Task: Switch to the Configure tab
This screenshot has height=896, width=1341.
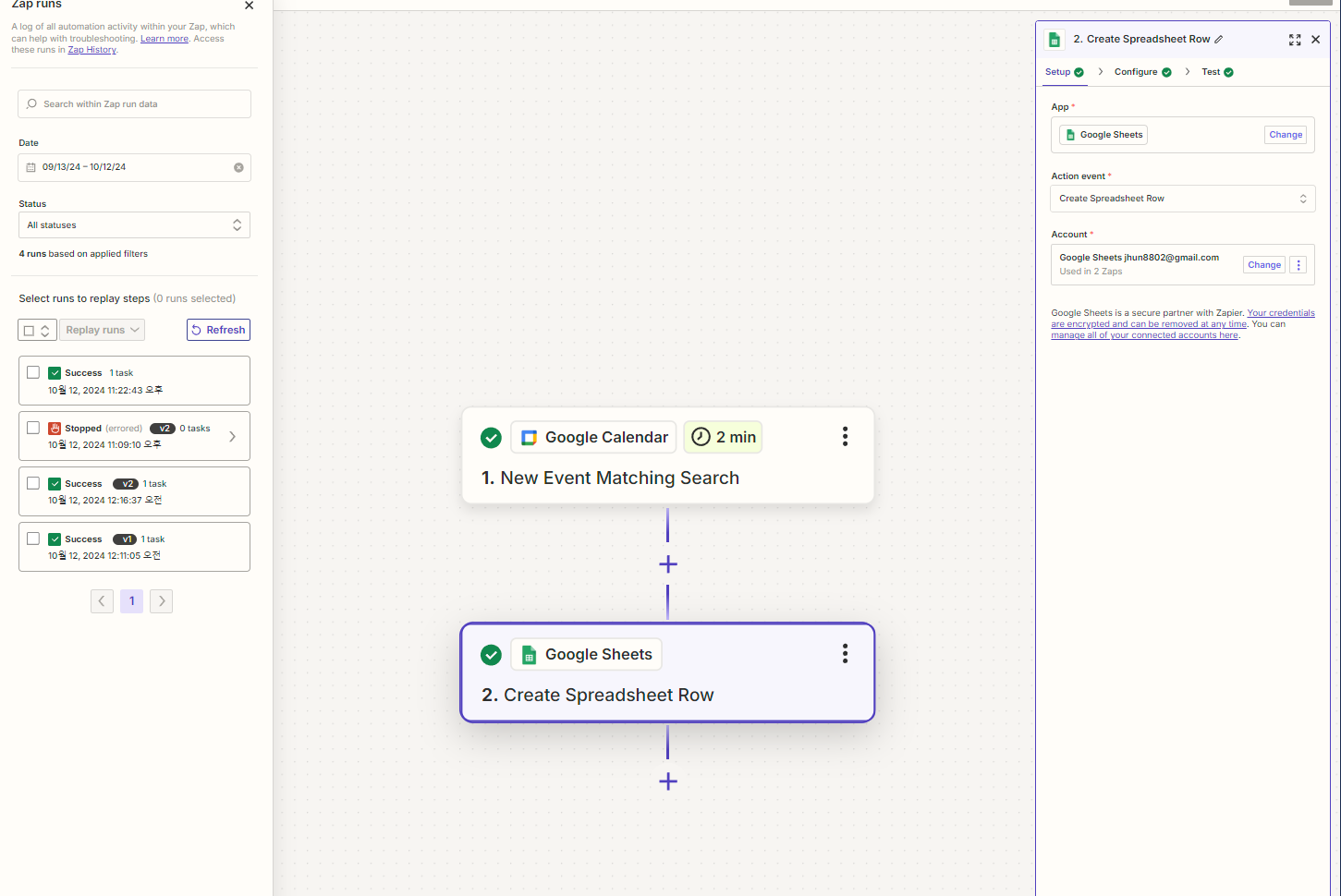Action: [1143, 72]
